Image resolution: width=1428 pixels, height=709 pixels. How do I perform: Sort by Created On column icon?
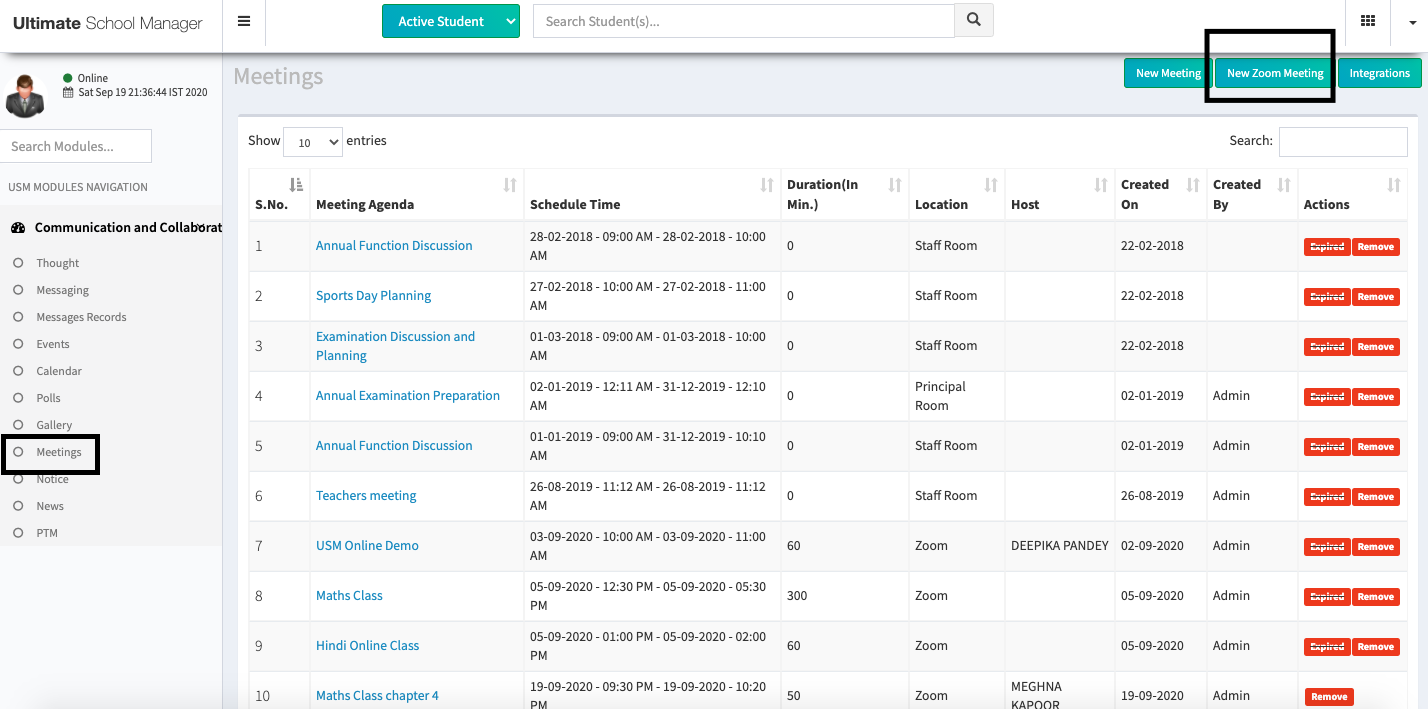(1193, 184)
